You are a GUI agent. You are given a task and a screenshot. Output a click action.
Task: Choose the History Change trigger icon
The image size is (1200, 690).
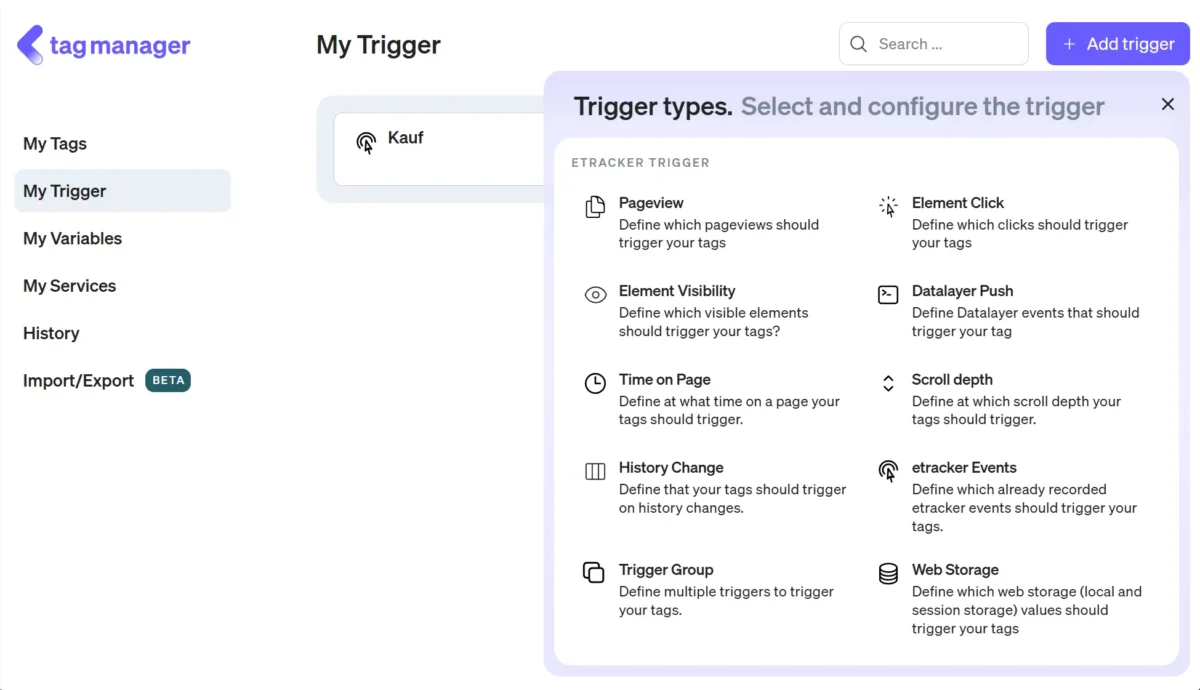(x=595, y=471)
